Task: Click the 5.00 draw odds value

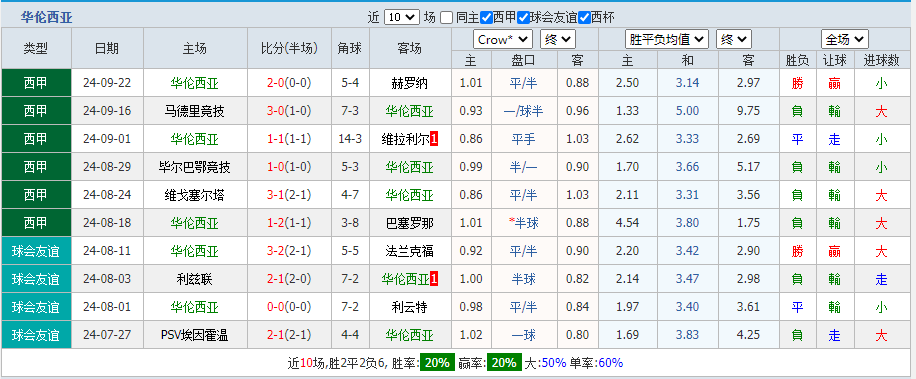Action: (x=688, y=112)
